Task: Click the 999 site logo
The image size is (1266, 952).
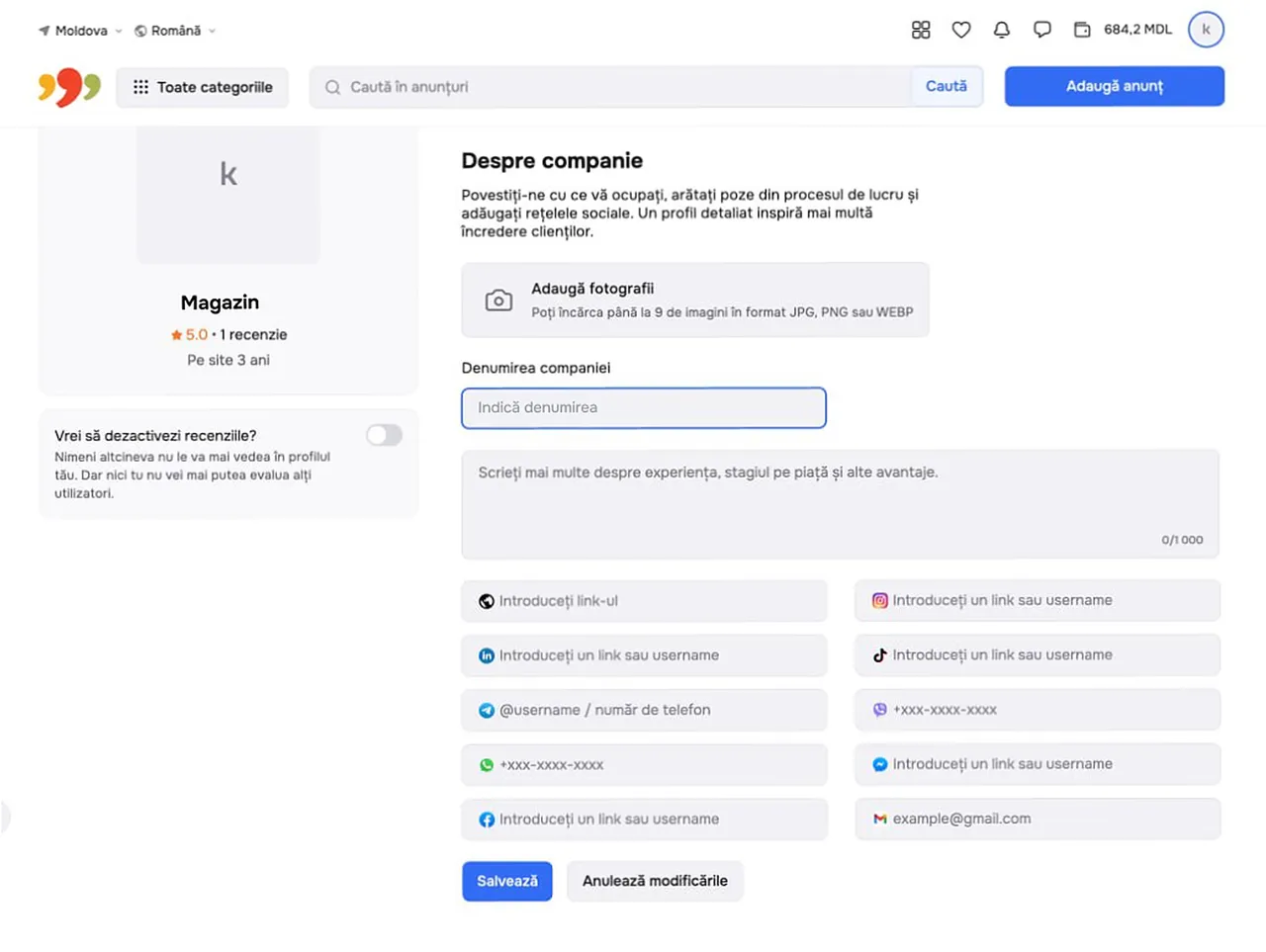Action: point(69,87)
